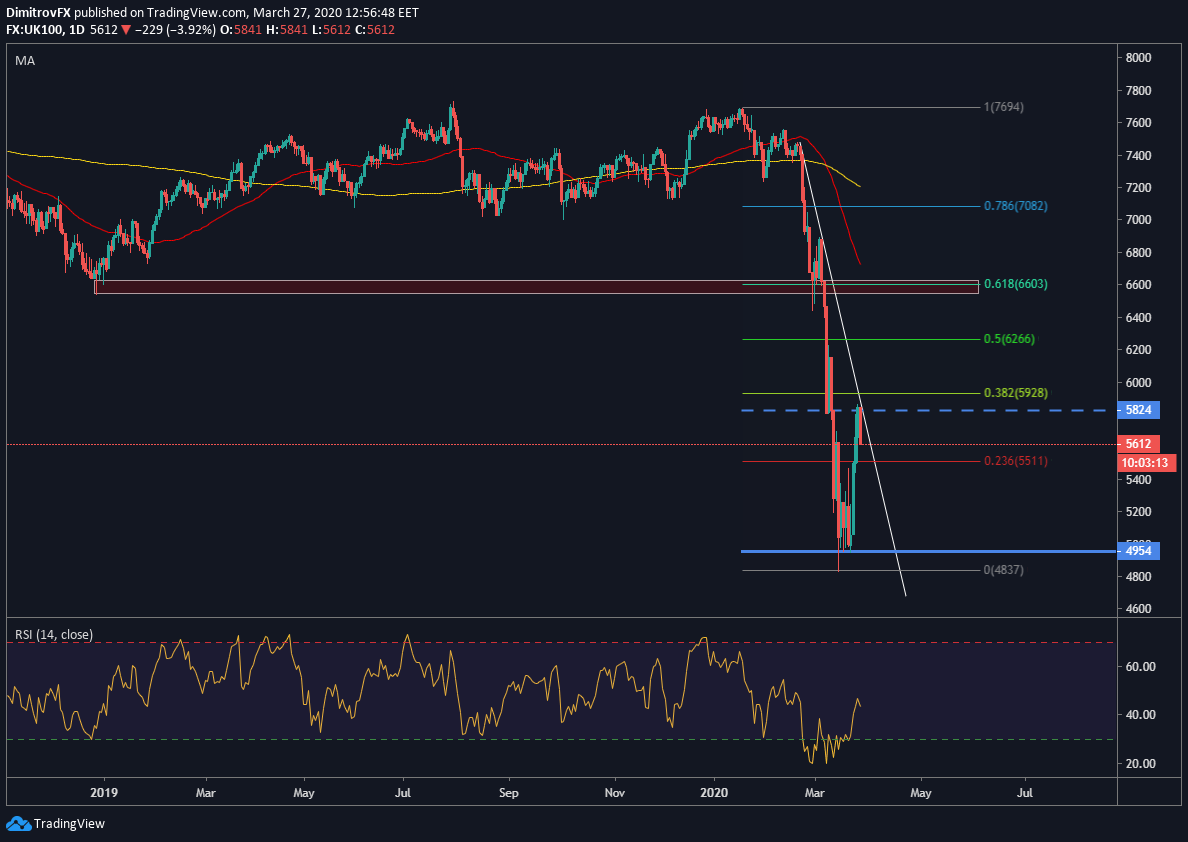
Task: Select Fibonacci level 1(7694) label
Action: (x=1004, y=108)
